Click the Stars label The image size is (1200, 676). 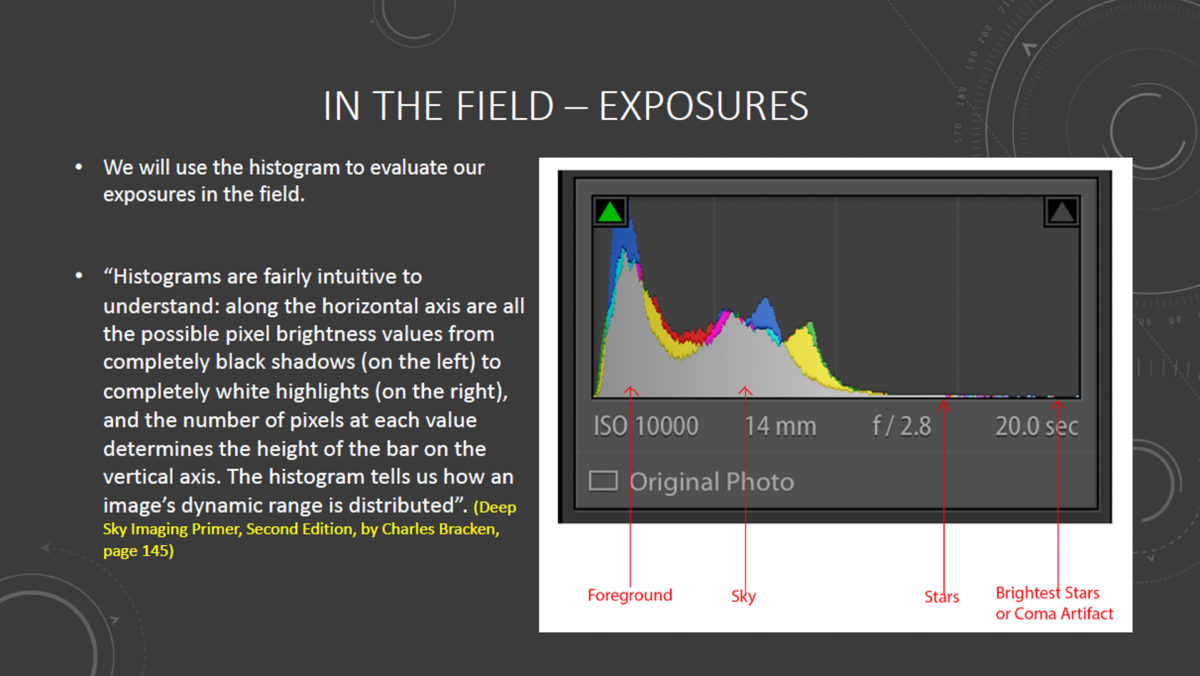click(942, 597)
